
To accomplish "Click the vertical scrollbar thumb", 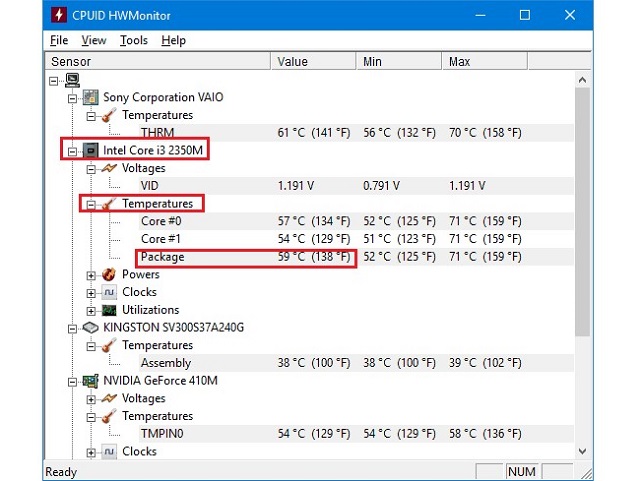I will click(x=582, y=212).
